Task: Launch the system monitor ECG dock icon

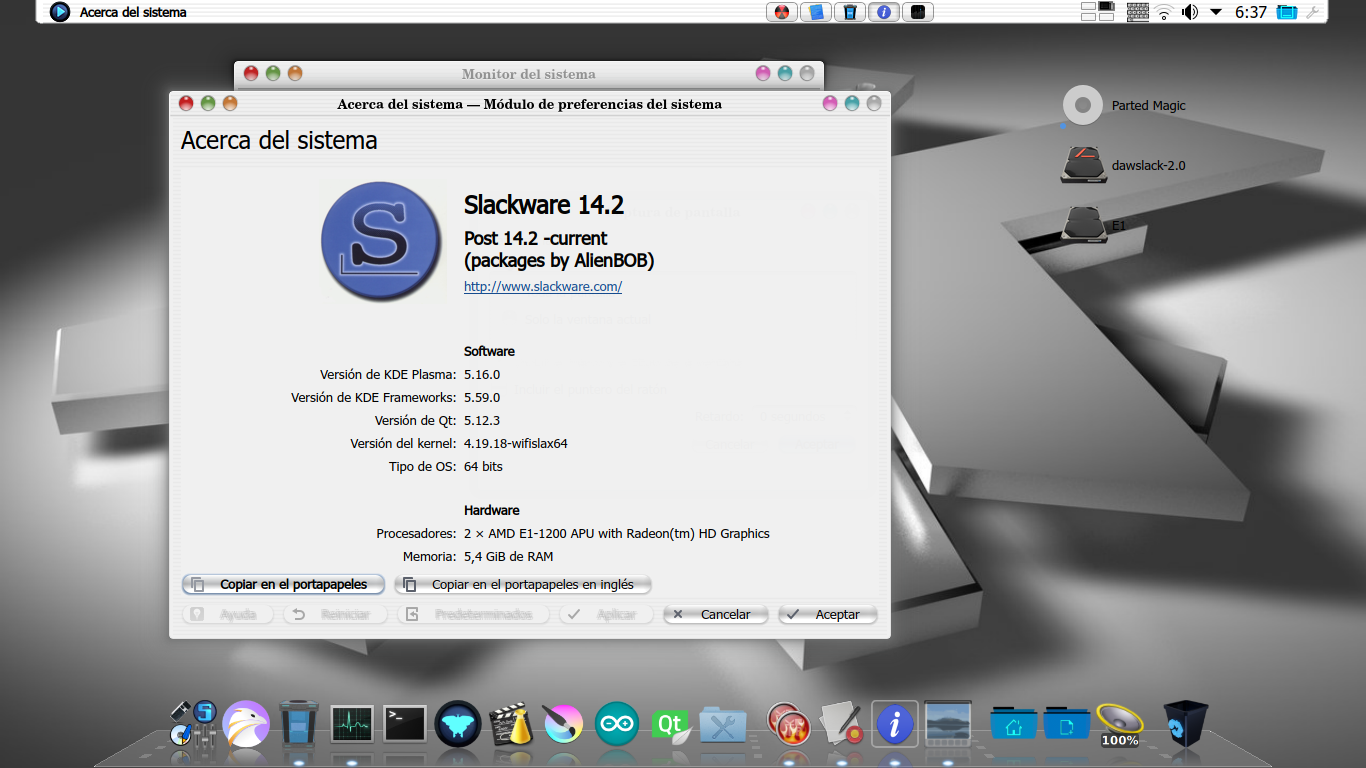Action: (x=352, y=724)
